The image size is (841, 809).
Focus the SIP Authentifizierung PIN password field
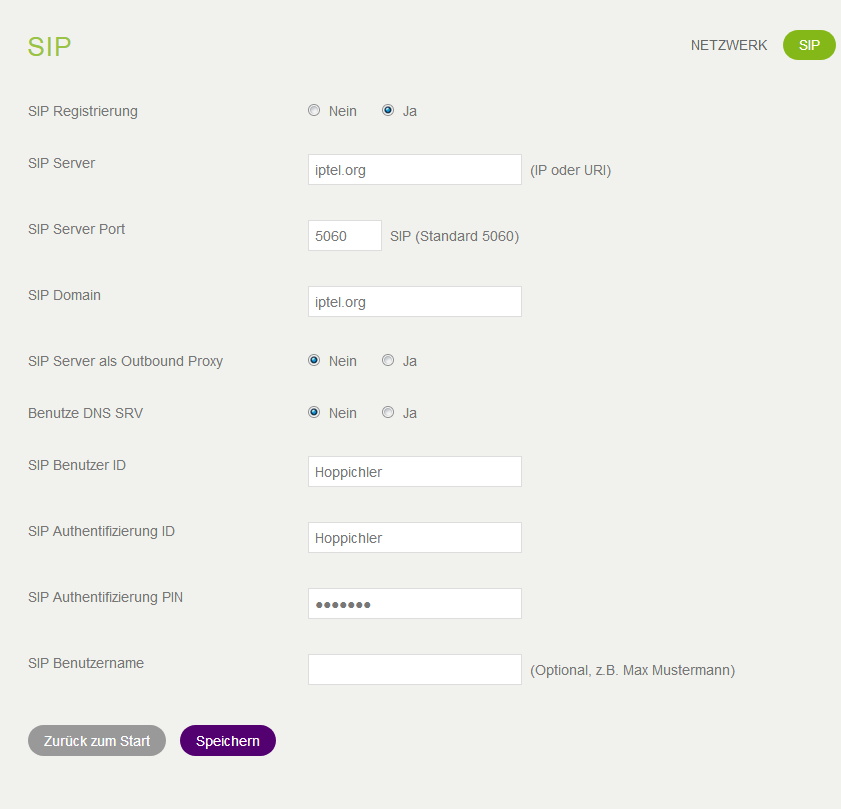pyautogui.click(x=415, y=604)
